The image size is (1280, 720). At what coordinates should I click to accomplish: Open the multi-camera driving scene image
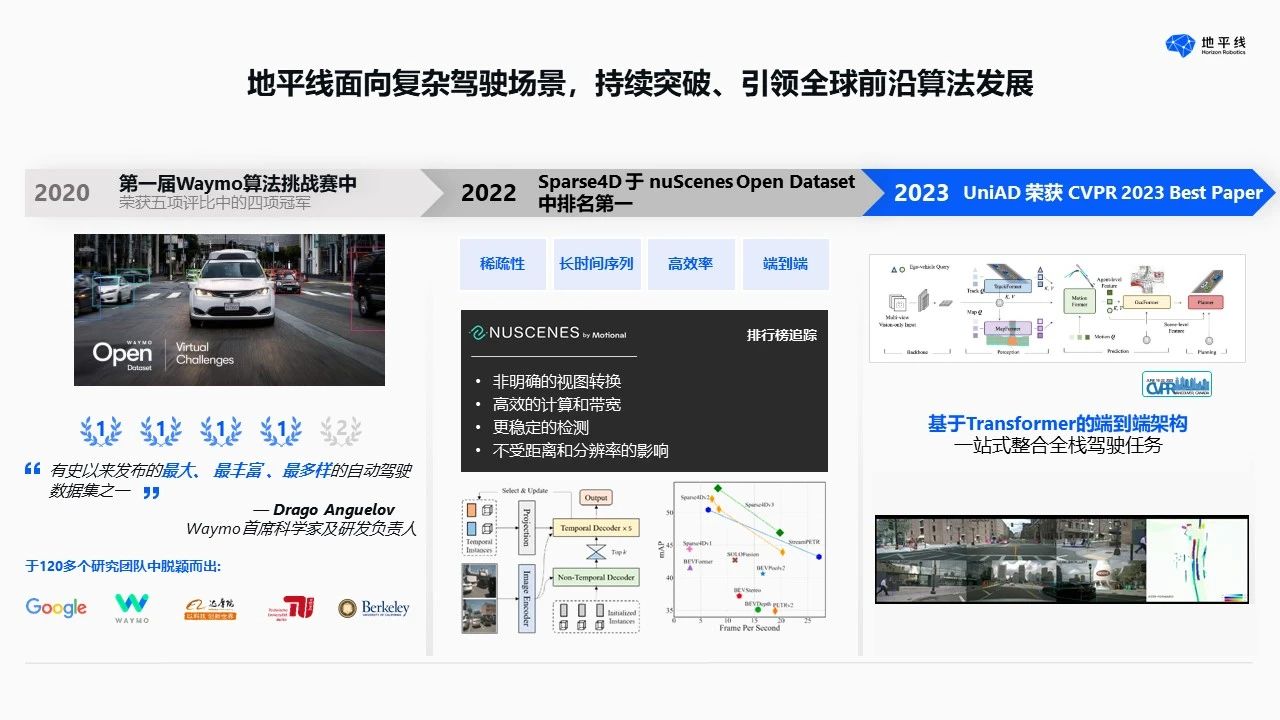(x=1062, y=559)
